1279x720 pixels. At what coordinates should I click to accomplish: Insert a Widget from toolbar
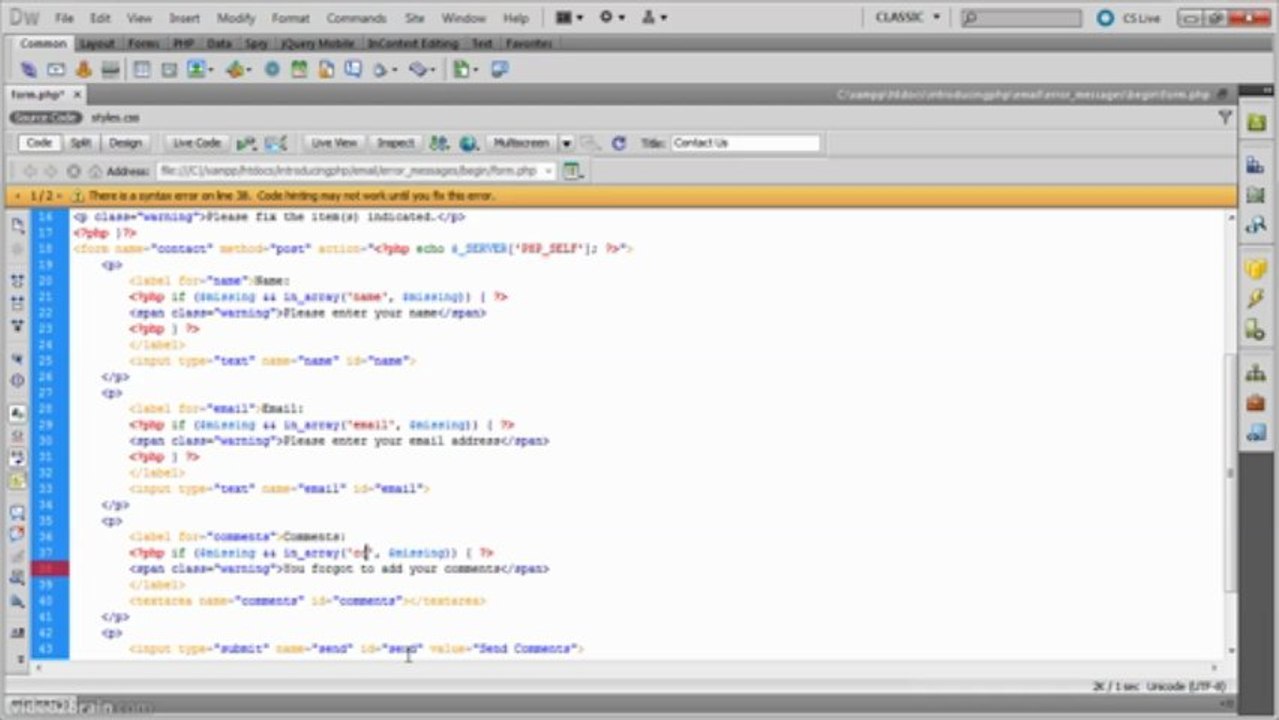coord(272,70)
